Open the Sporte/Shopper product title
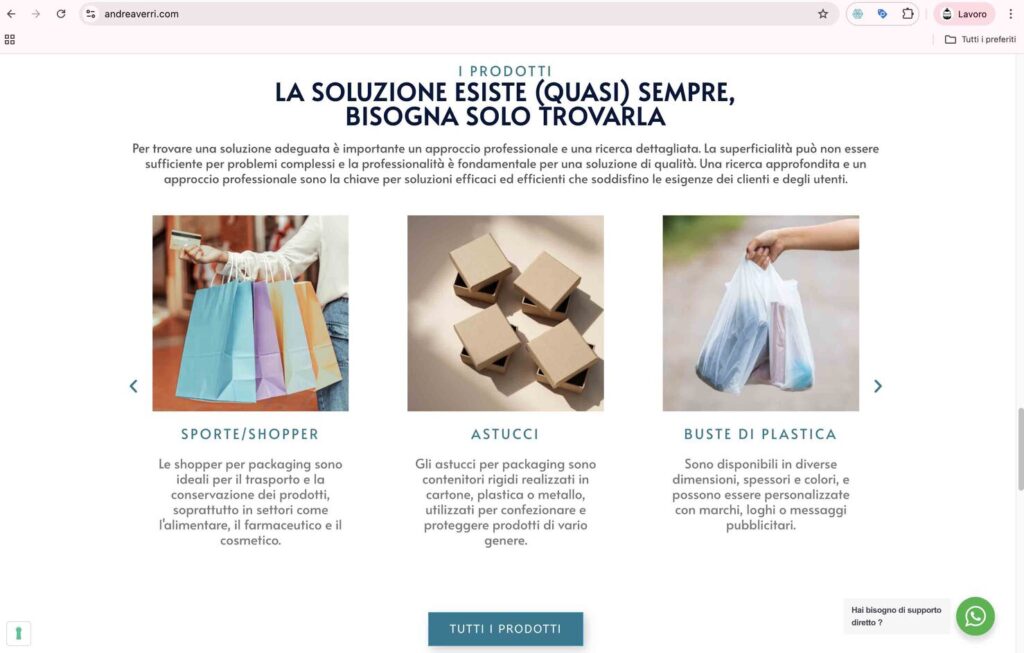The width and height of the screenshot is (1024, 653). [x=250, y=434]
